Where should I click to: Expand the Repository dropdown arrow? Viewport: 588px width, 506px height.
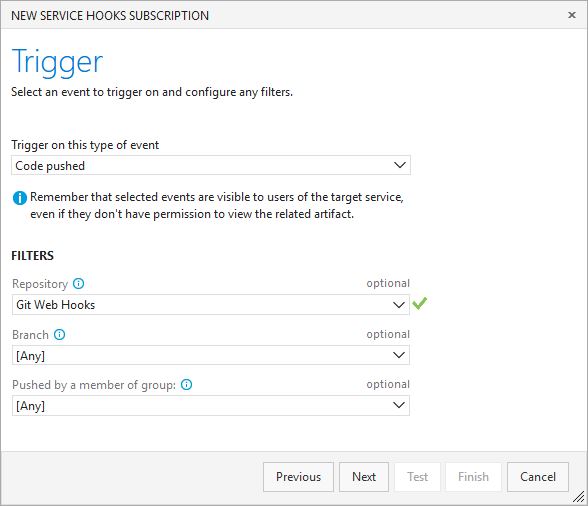click(399, 305)
